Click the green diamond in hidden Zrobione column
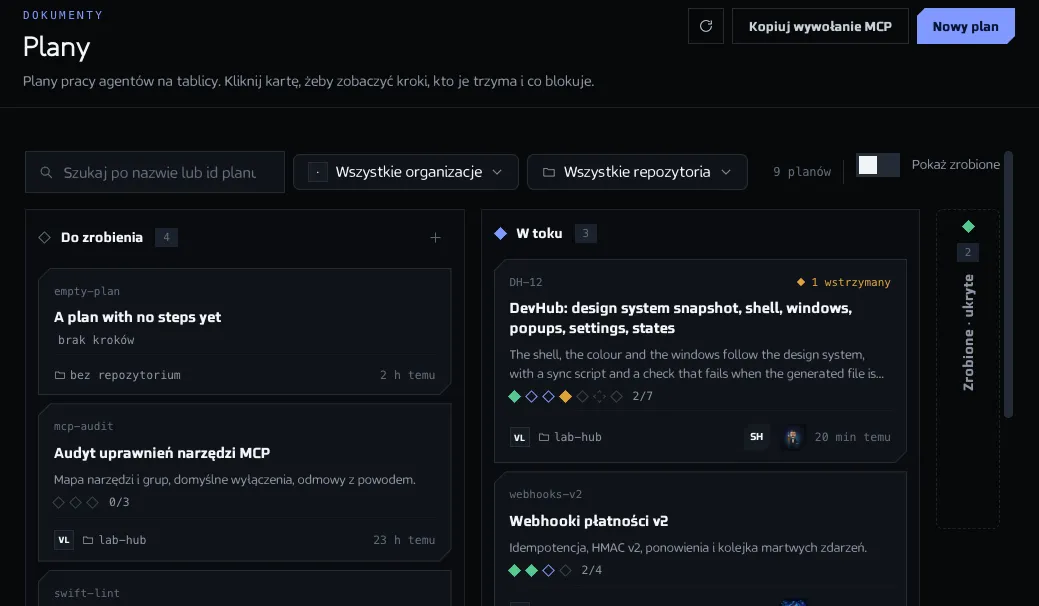 [x=968, y=227]
